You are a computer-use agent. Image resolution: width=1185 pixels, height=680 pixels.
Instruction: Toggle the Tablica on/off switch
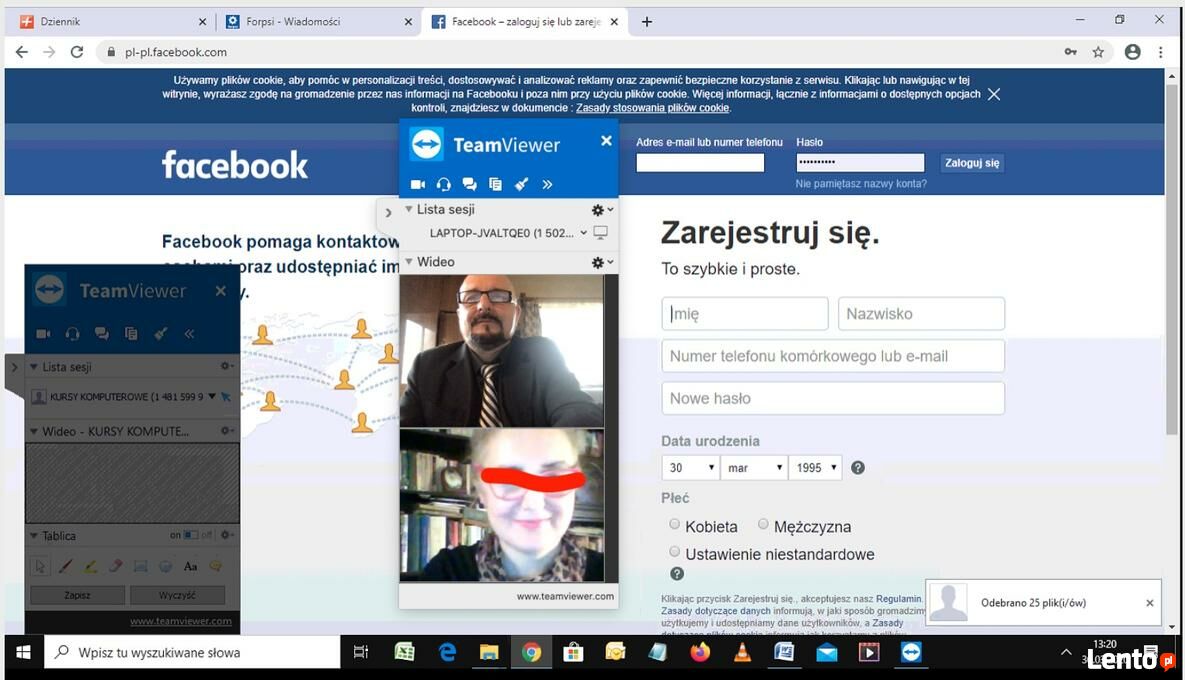pyautogui.click(x=190, y=535)
